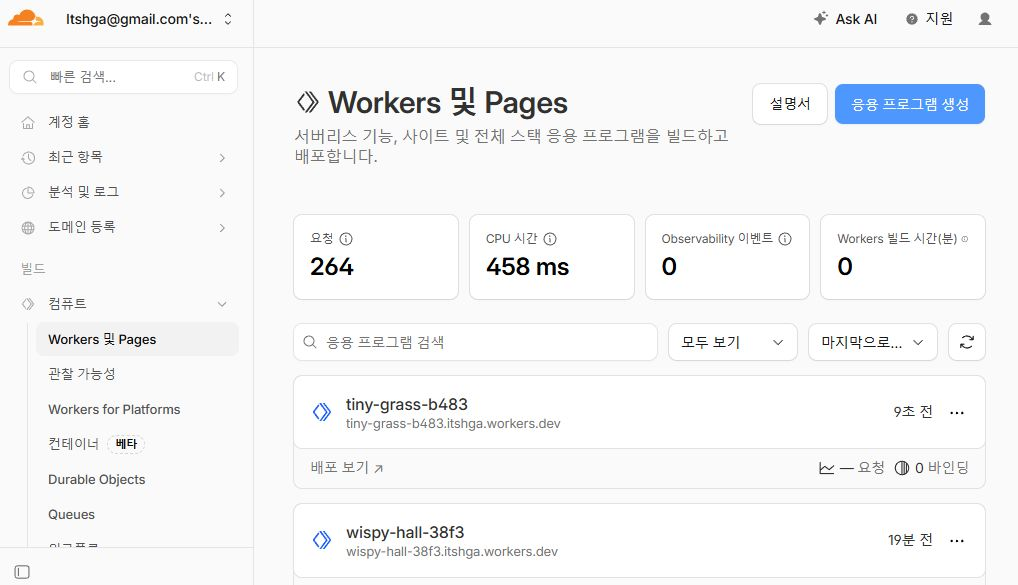Click the Cloudflare logo
Screen dimensions: 1018x585
click(x=25, y=18)
